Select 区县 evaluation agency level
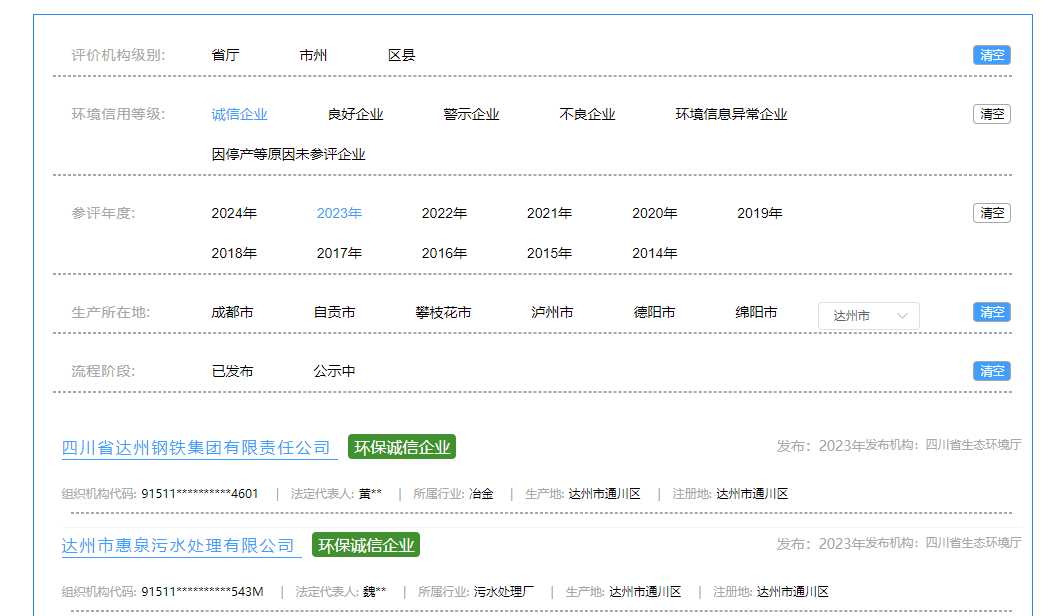The width and height of the screenshot is (1048, 616). point(401,55)
